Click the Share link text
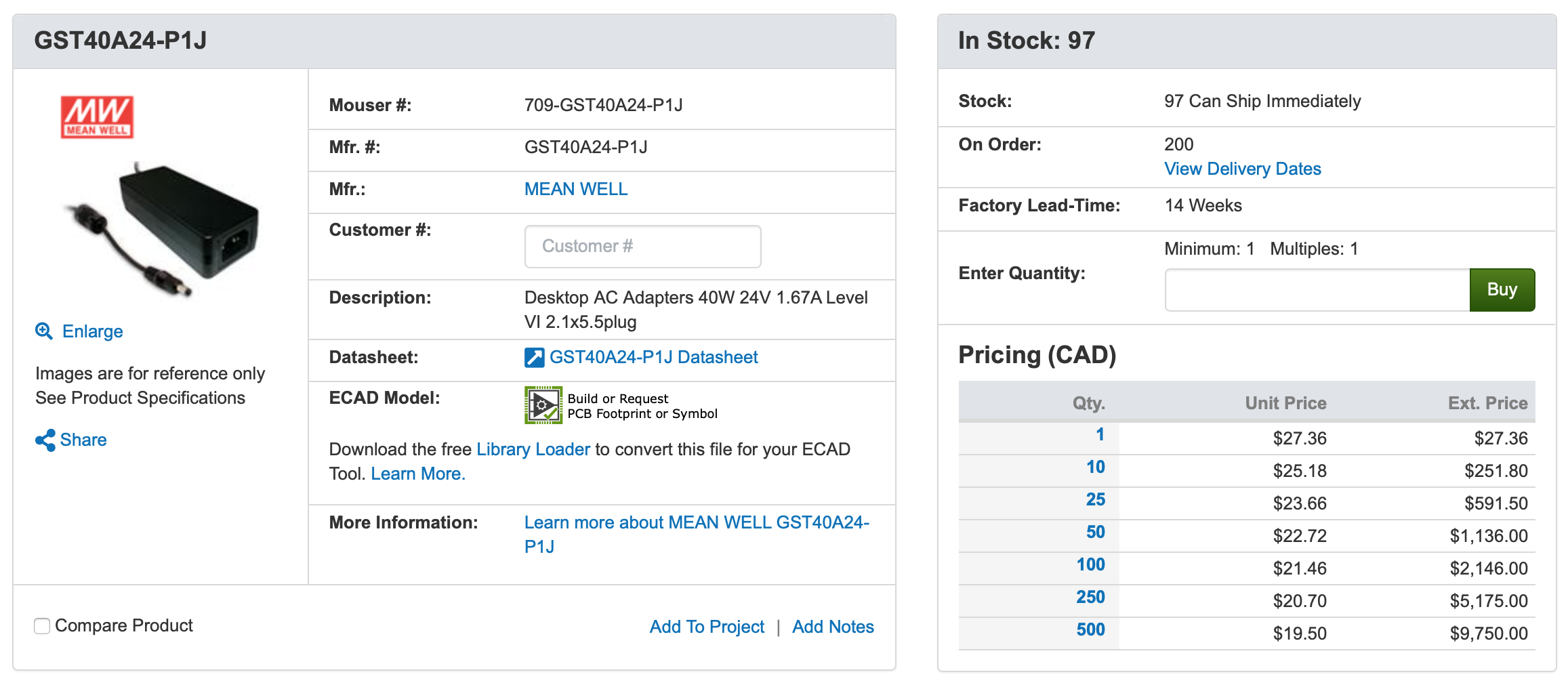1568x687 pixels. pyautogui.click(x=83, y=440)
